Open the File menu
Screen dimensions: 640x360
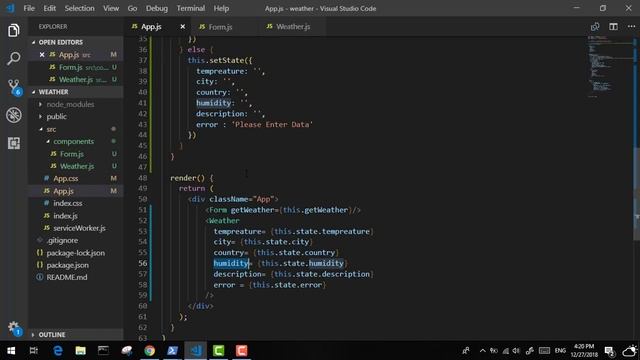click(x=29, y=8)
